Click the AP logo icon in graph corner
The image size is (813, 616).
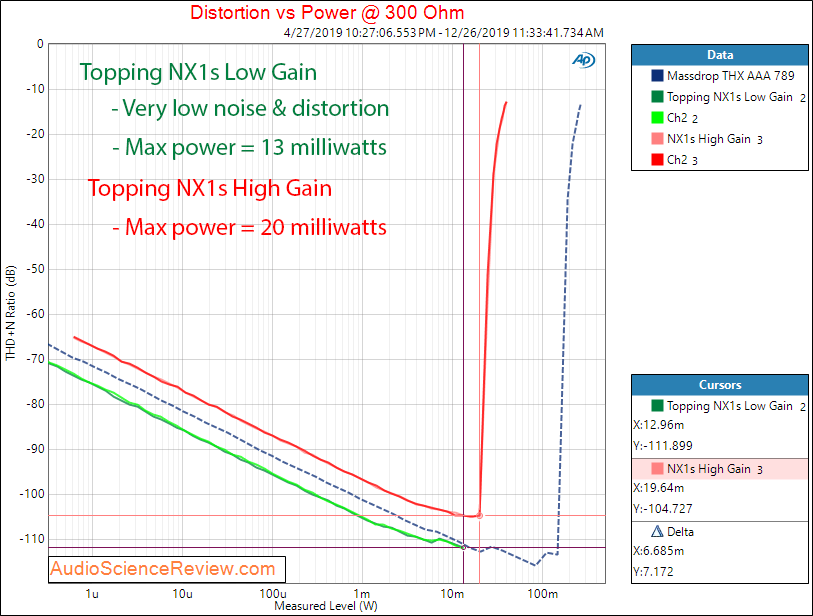click(584, 60)
